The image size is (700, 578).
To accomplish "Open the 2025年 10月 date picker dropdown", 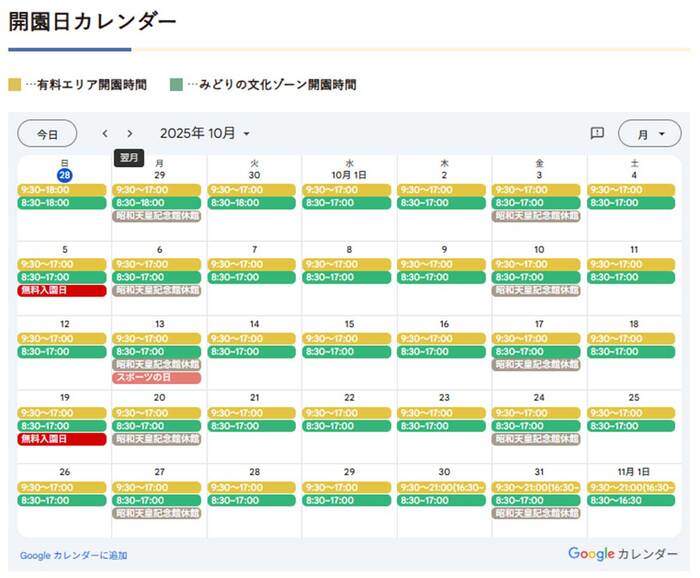I will [205, 133].
